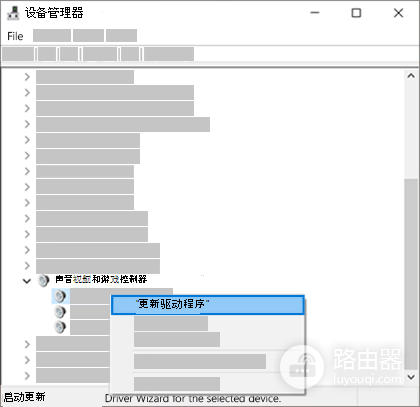Image resolution: width=420 pixels, height=407 pixels.
Task: Click the 设备管理器 title bar app icon
Action: click(13, 13)
